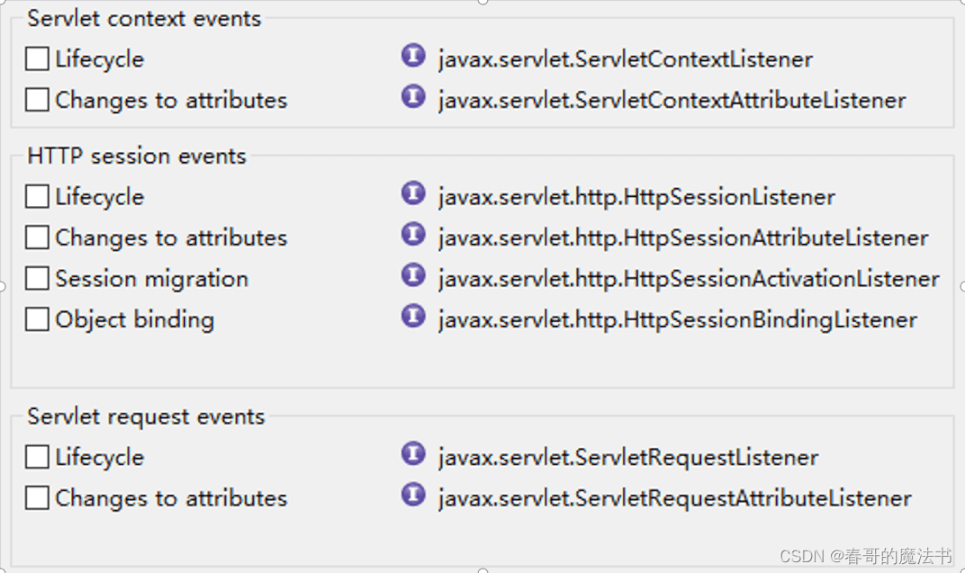Click the icon beside ServletRequestAttributeListener

(413, 495)
